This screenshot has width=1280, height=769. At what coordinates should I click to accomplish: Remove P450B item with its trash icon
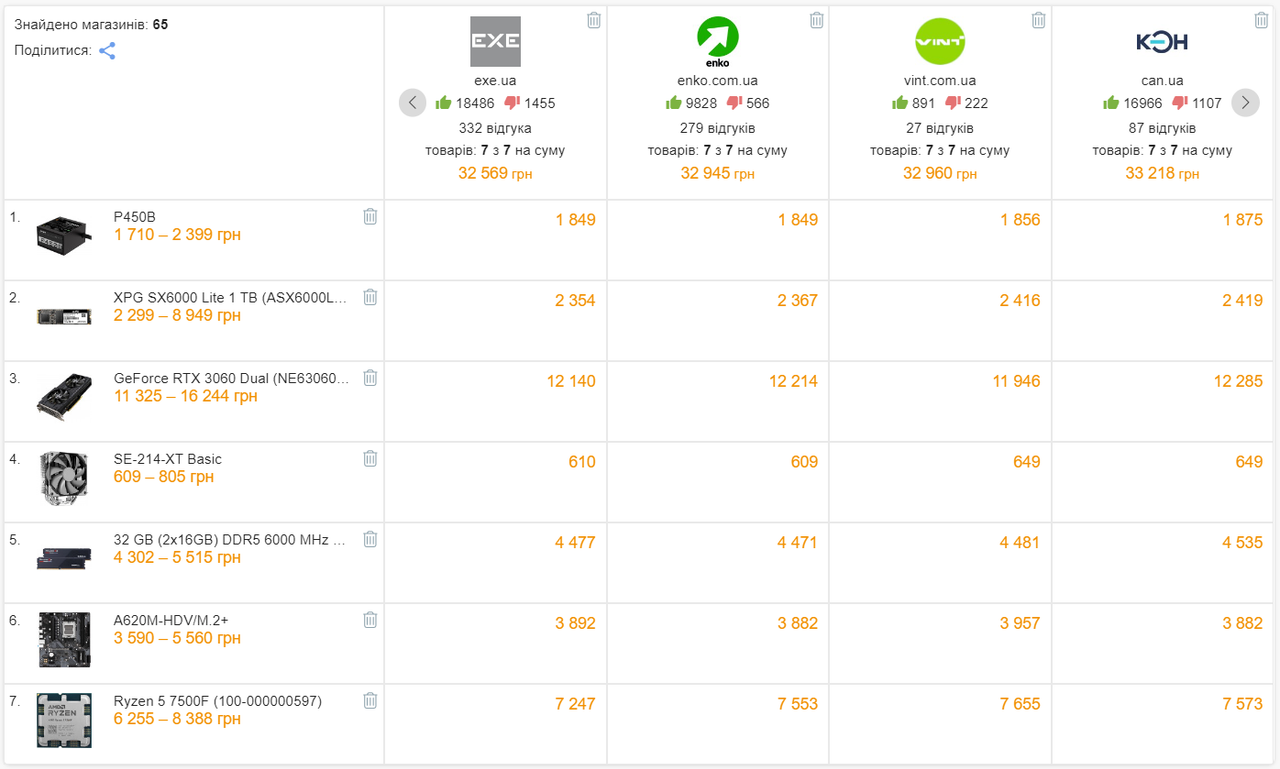[x=370, y=216]
